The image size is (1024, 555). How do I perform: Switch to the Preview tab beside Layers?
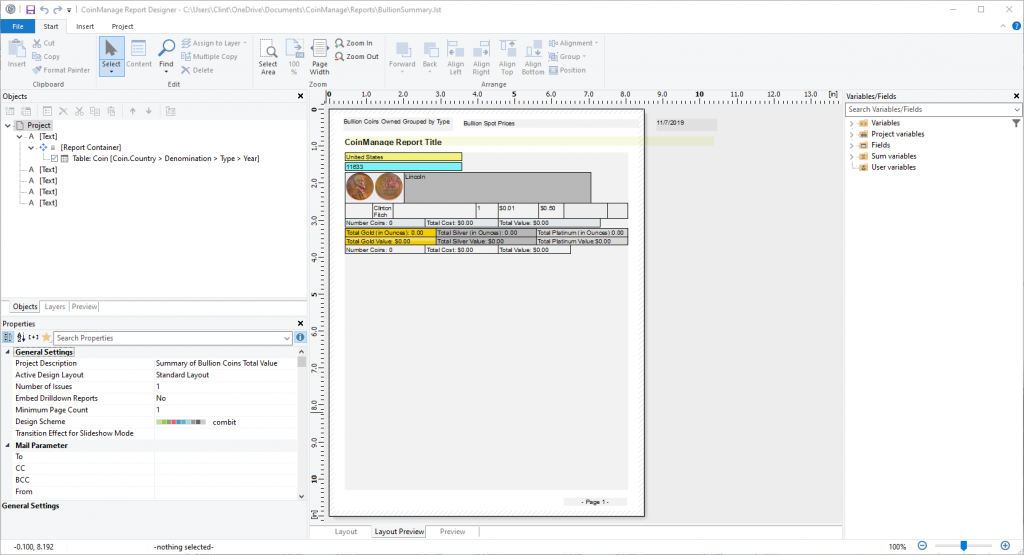pos(84,307)
